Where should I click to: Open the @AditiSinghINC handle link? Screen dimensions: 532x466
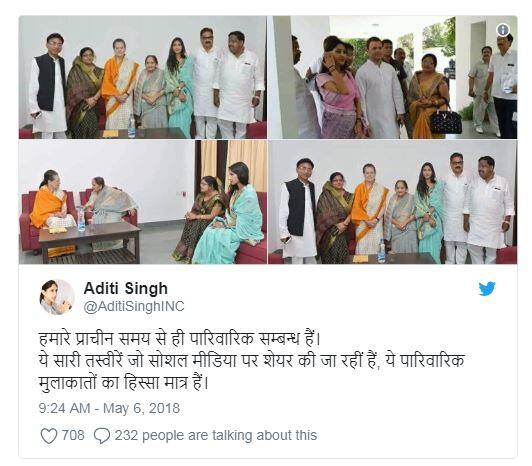(134, 306)
